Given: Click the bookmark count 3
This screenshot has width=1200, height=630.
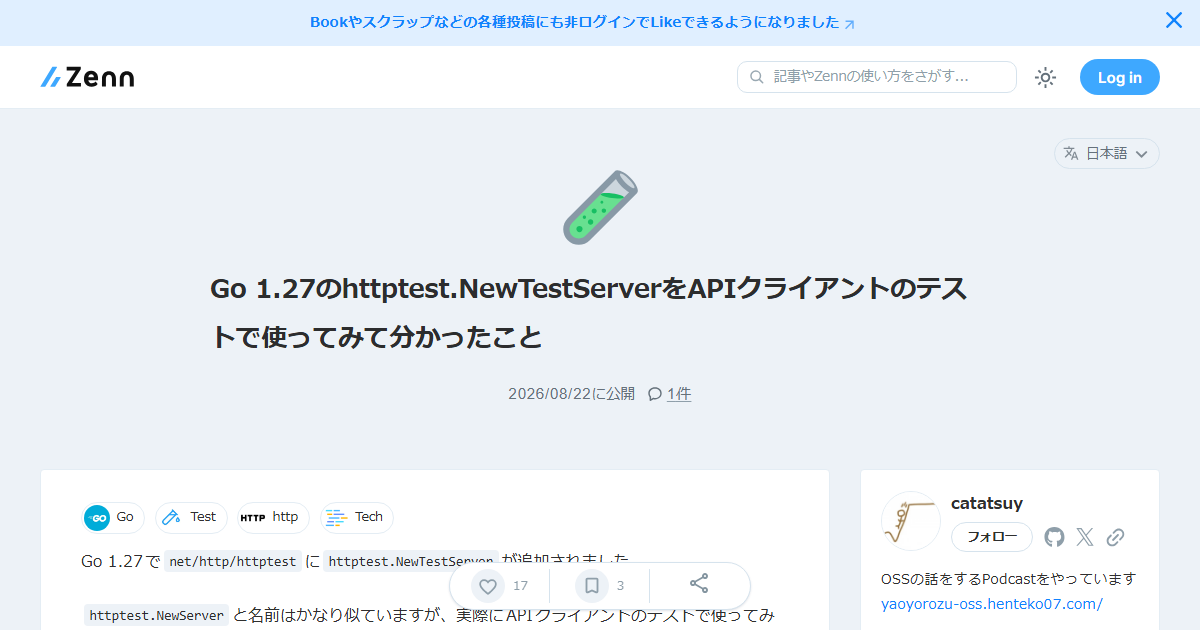Looking at the screenshot, I should click(620, 586).
